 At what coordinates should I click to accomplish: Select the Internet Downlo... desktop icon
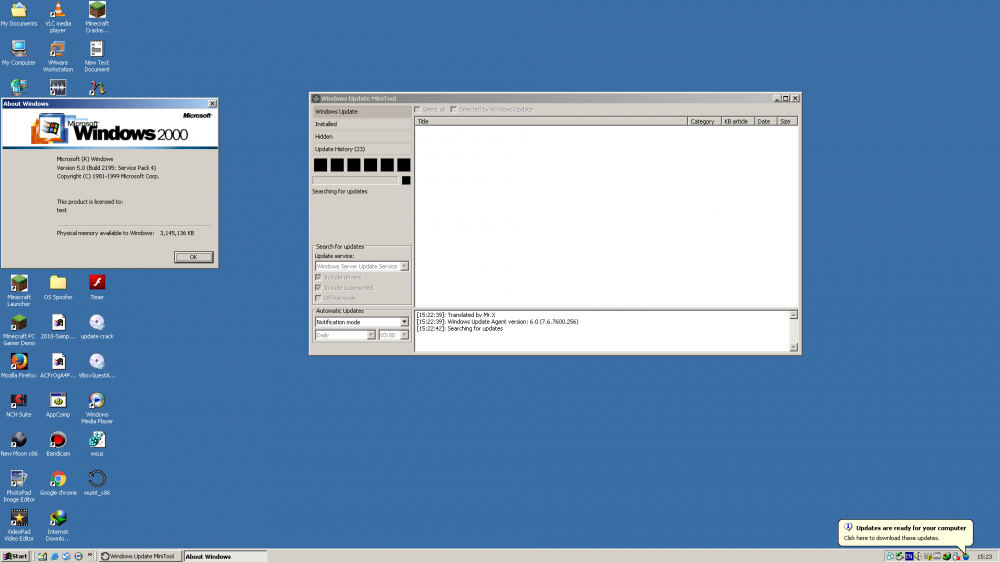(57, 525)
